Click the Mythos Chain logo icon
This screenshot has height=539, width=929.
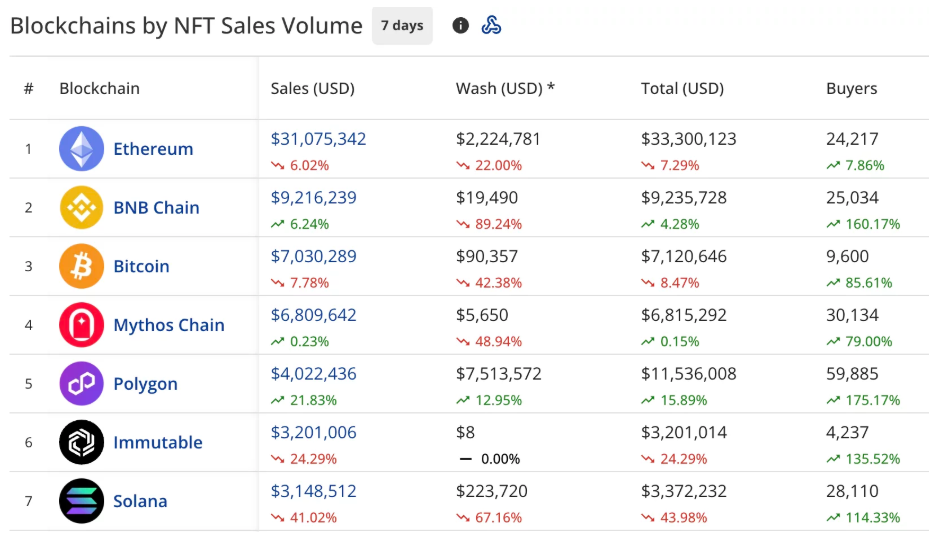tap(81, 325)
